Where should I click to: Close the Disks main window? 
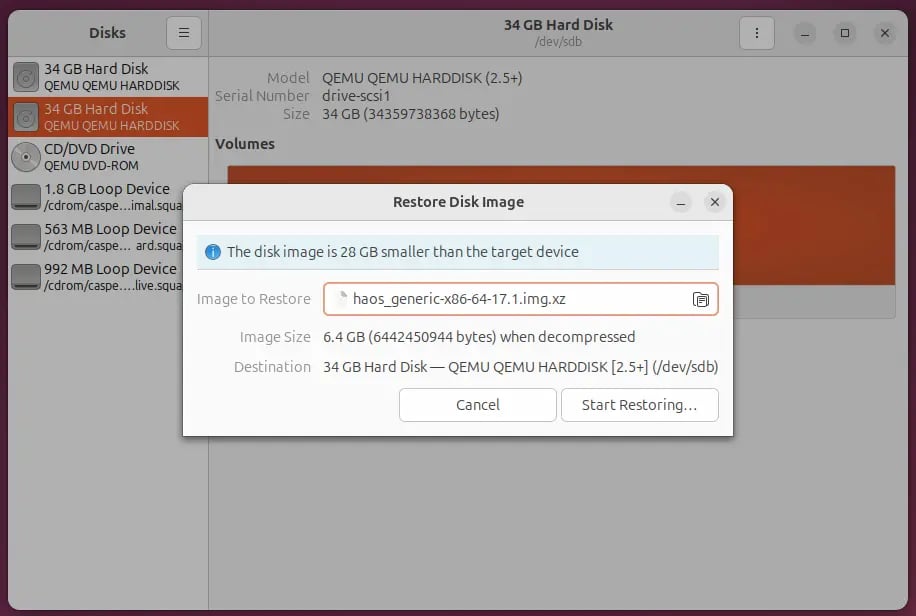tap(885, 33)
